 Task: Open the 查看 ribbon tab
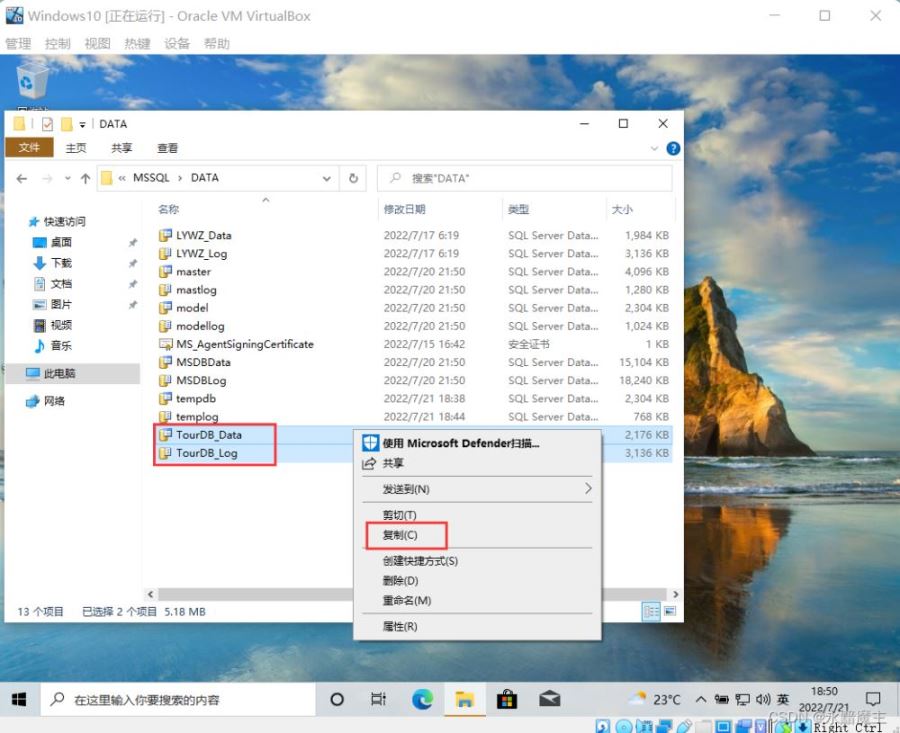(x=167, y=148)
